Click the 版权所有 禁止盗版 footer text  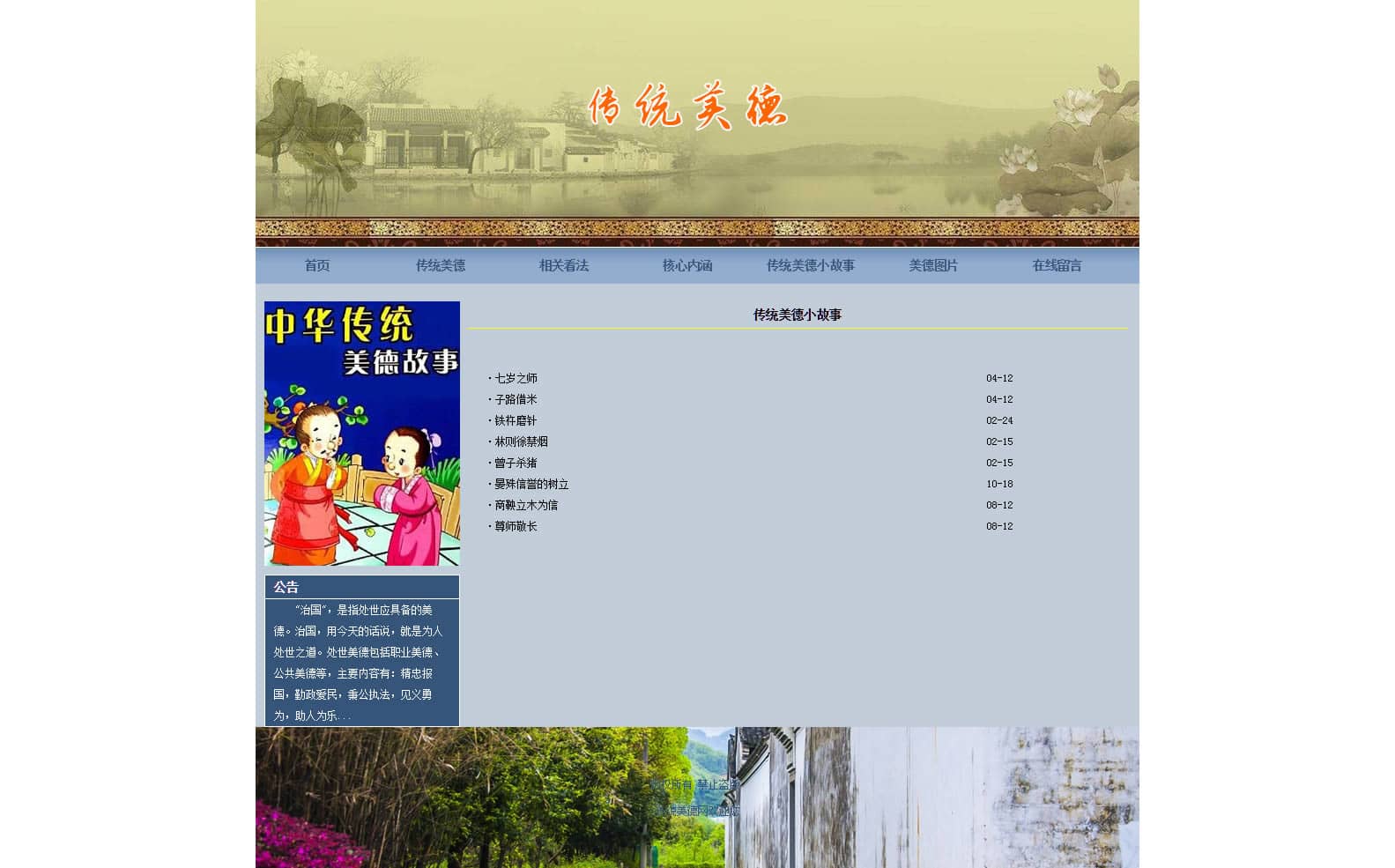point(694,784)
